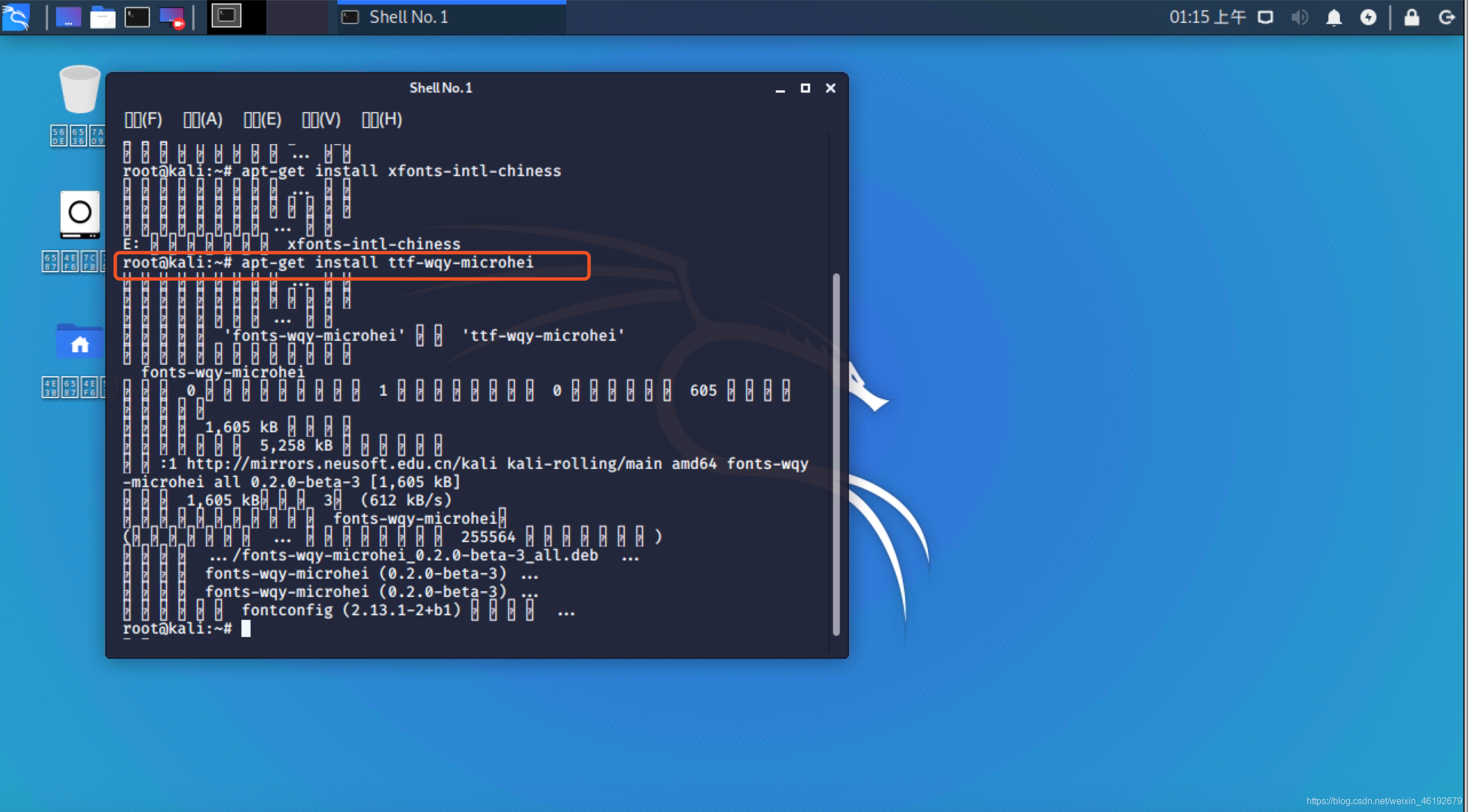1468x812 pixels.
Task: Launch terminal emulator from panel
Action: [137, 17]
